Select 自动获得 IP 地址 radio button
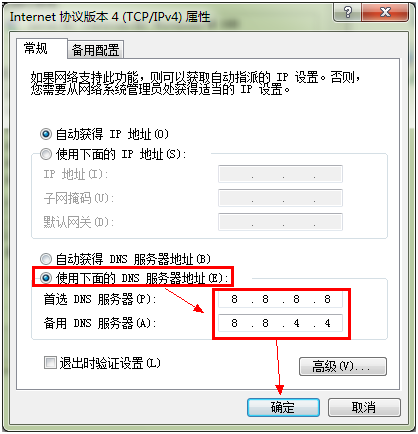This screenshot has width=418, height=434. pos(46,134)
